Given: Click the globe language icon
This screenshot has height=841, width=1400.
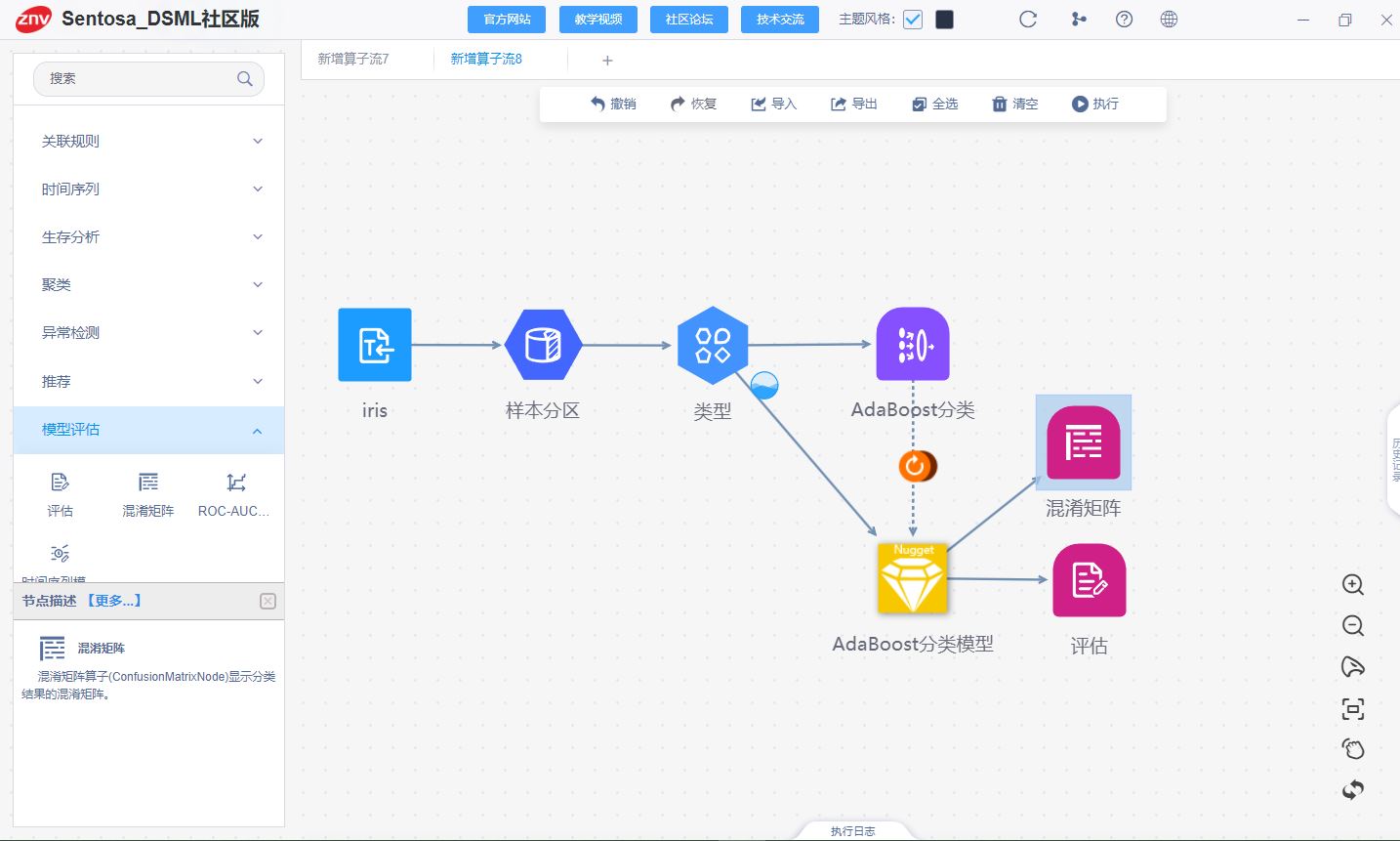Looking at the screenshot, I should 1170,20.
